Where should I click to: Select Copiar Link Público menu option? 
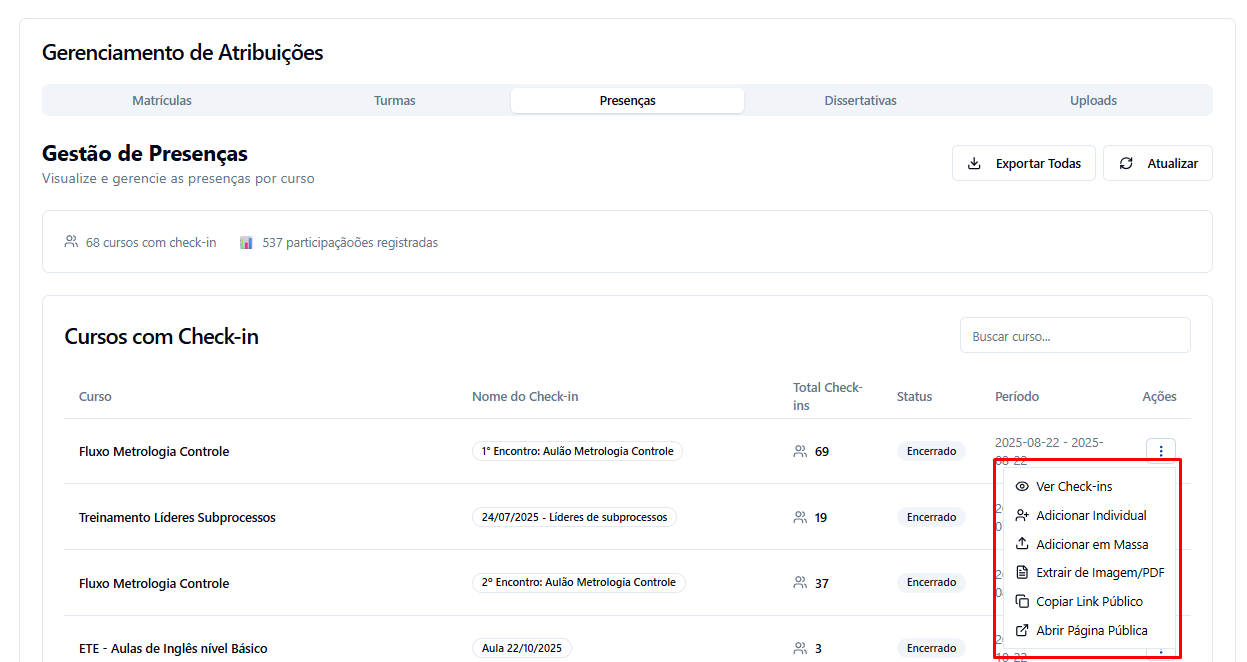click(x=1089, y=602)
